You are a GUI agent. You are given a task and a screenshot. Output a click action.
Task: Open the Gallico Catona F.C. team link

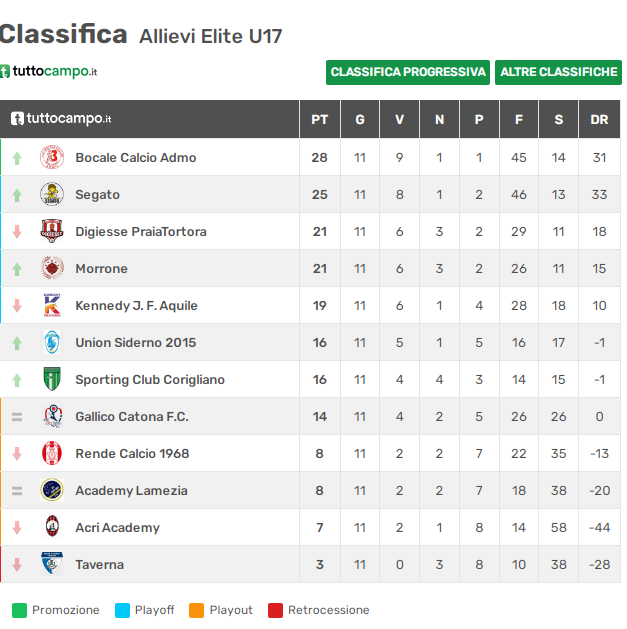coord(132,416)
